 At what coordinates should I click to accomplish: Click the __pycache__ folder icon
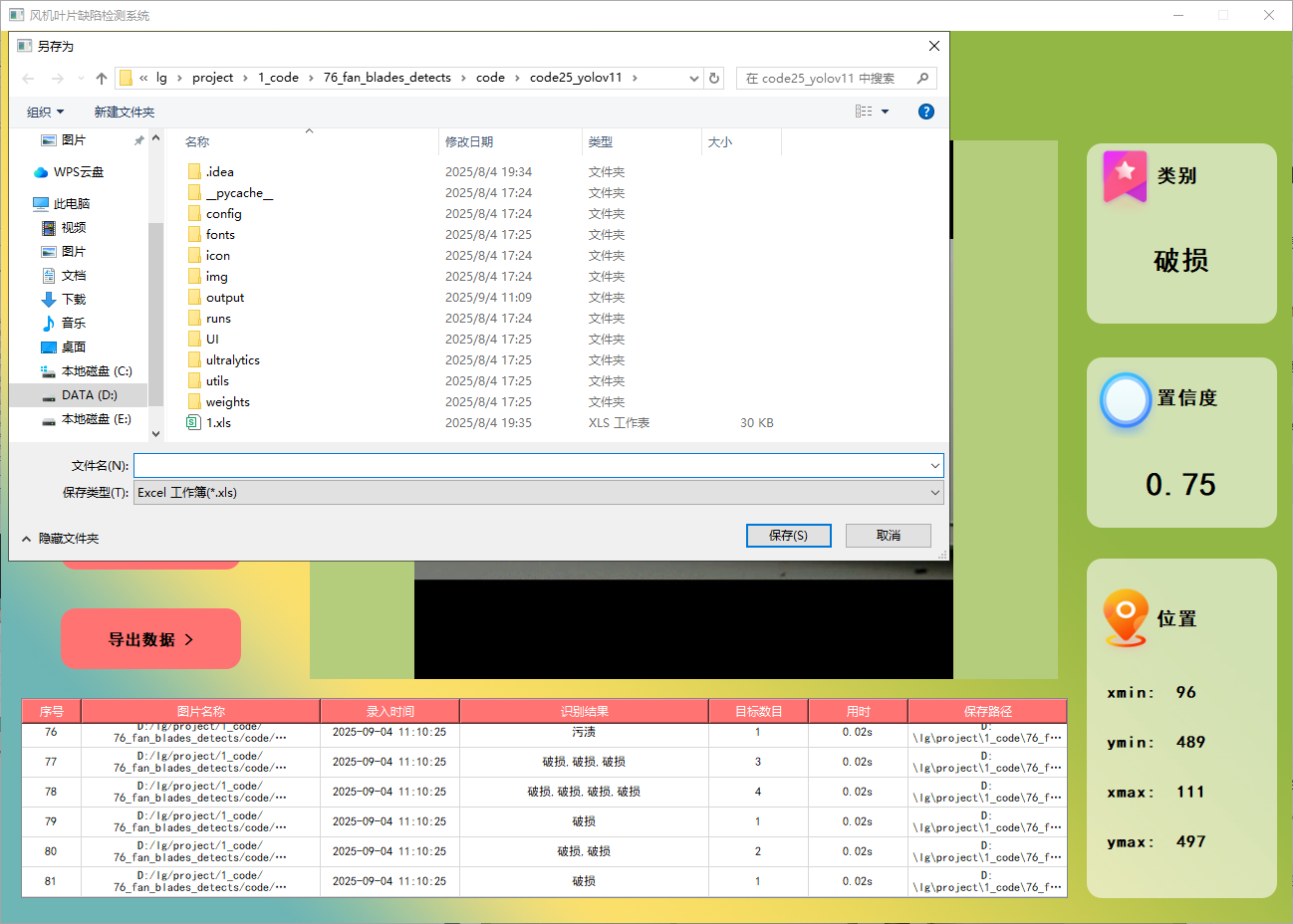pos(194,192)
